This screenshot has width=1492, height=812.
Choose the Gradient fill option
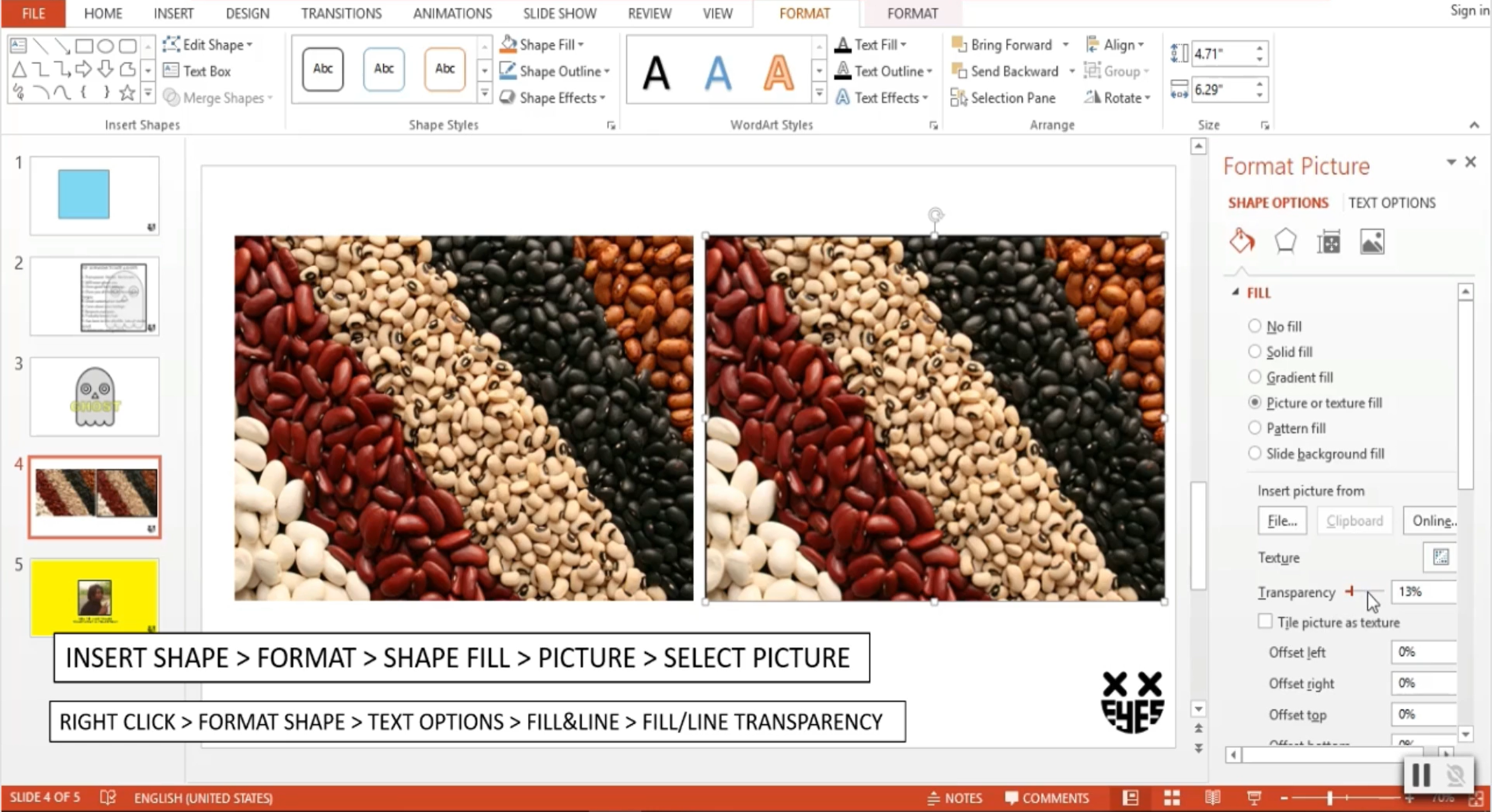(1255, 377)
